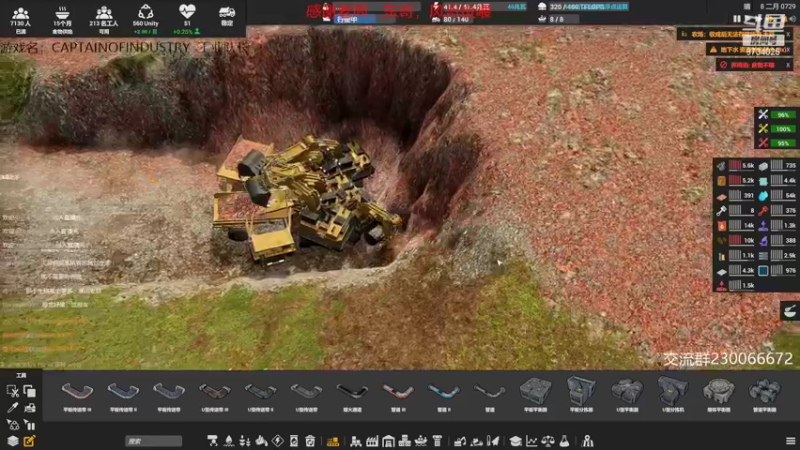Image resolution: width=800 pixels, height=450 pixels.
Task: Open the 96% maintenance status bar
Action: point(777,115)
